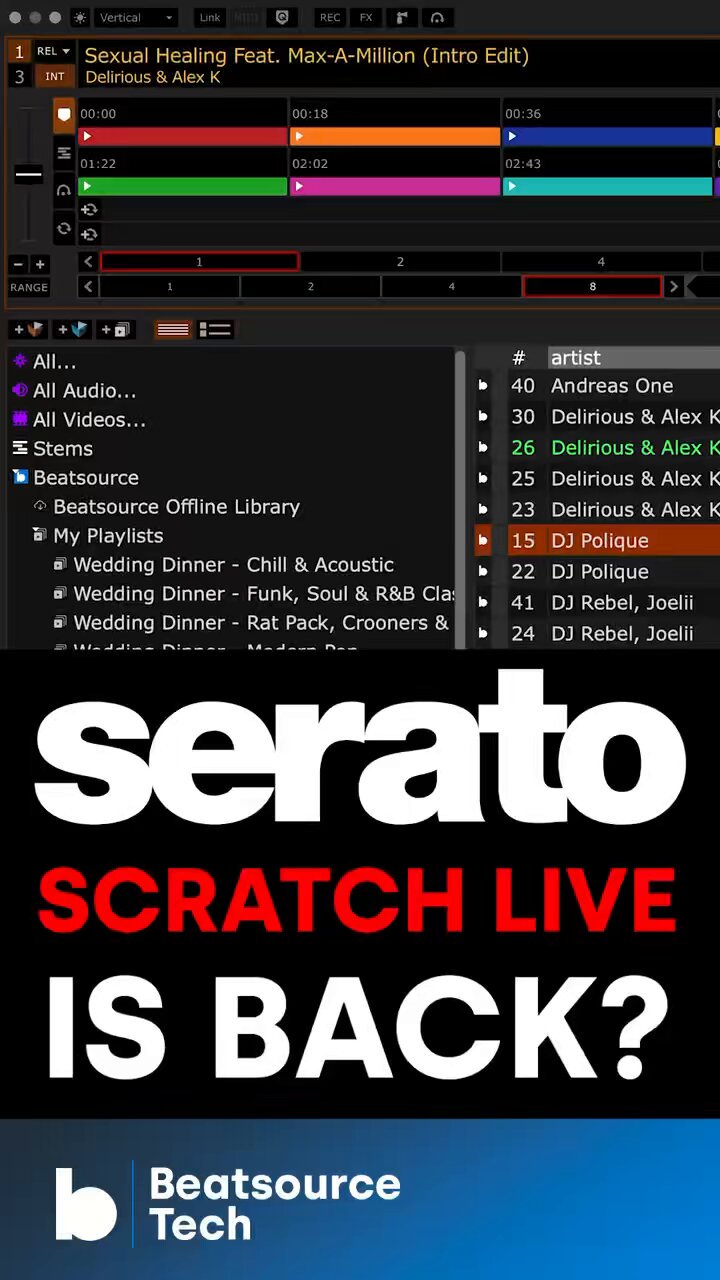Click the pitch plus button
Screen dimensions: 720x1280
click(x=39, y=264)
